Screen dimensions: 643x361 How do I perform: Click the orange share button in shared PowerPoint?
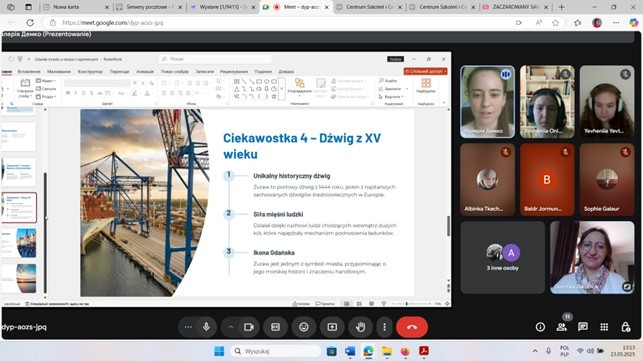tap(425, 71)
